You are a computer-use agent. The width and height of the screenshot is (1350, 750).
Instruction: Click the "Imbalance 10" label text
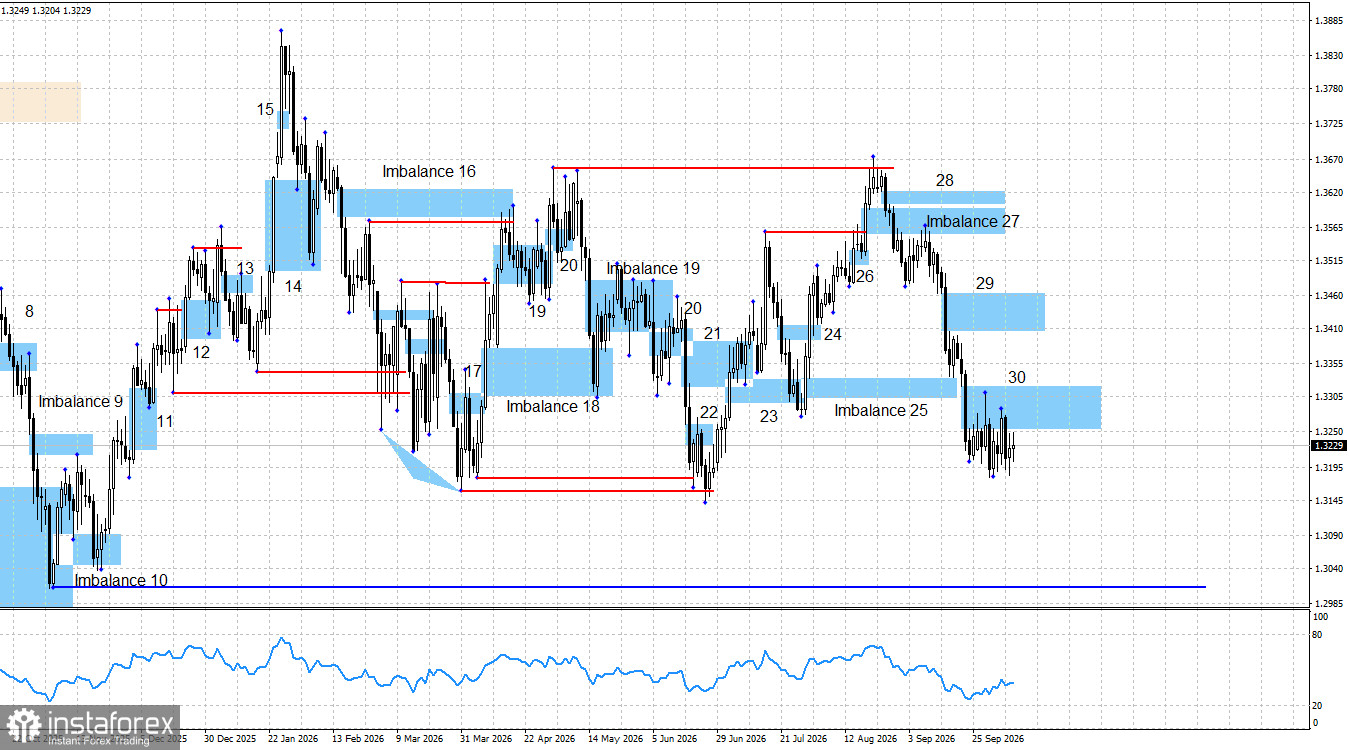pyautogui.click(x=121, y=581)
